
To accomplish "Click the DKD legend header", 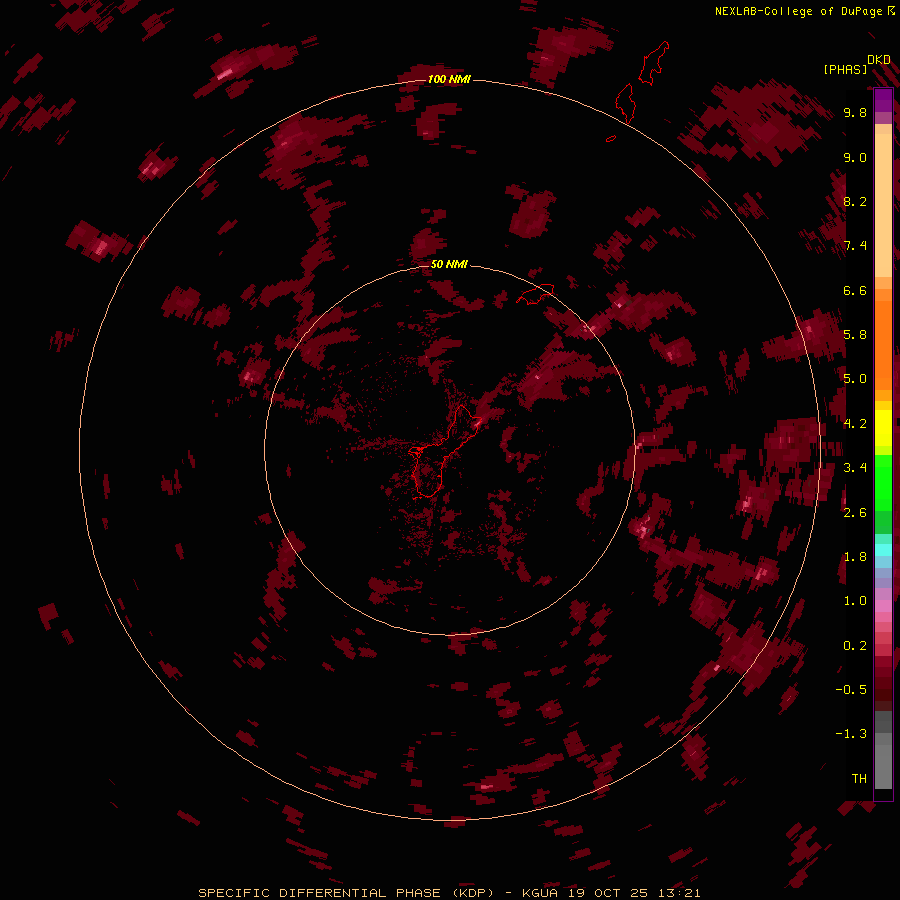I will 879,60.
